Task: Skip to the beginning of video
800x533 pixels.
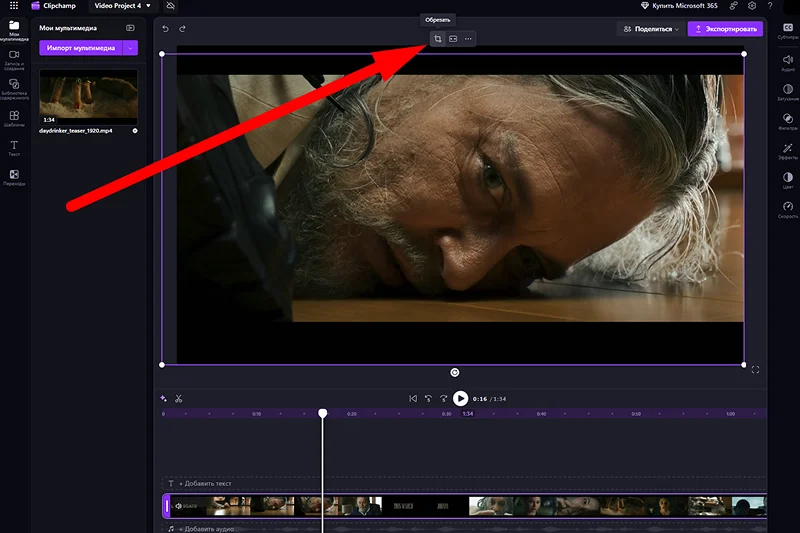Action: coord(413,398)
